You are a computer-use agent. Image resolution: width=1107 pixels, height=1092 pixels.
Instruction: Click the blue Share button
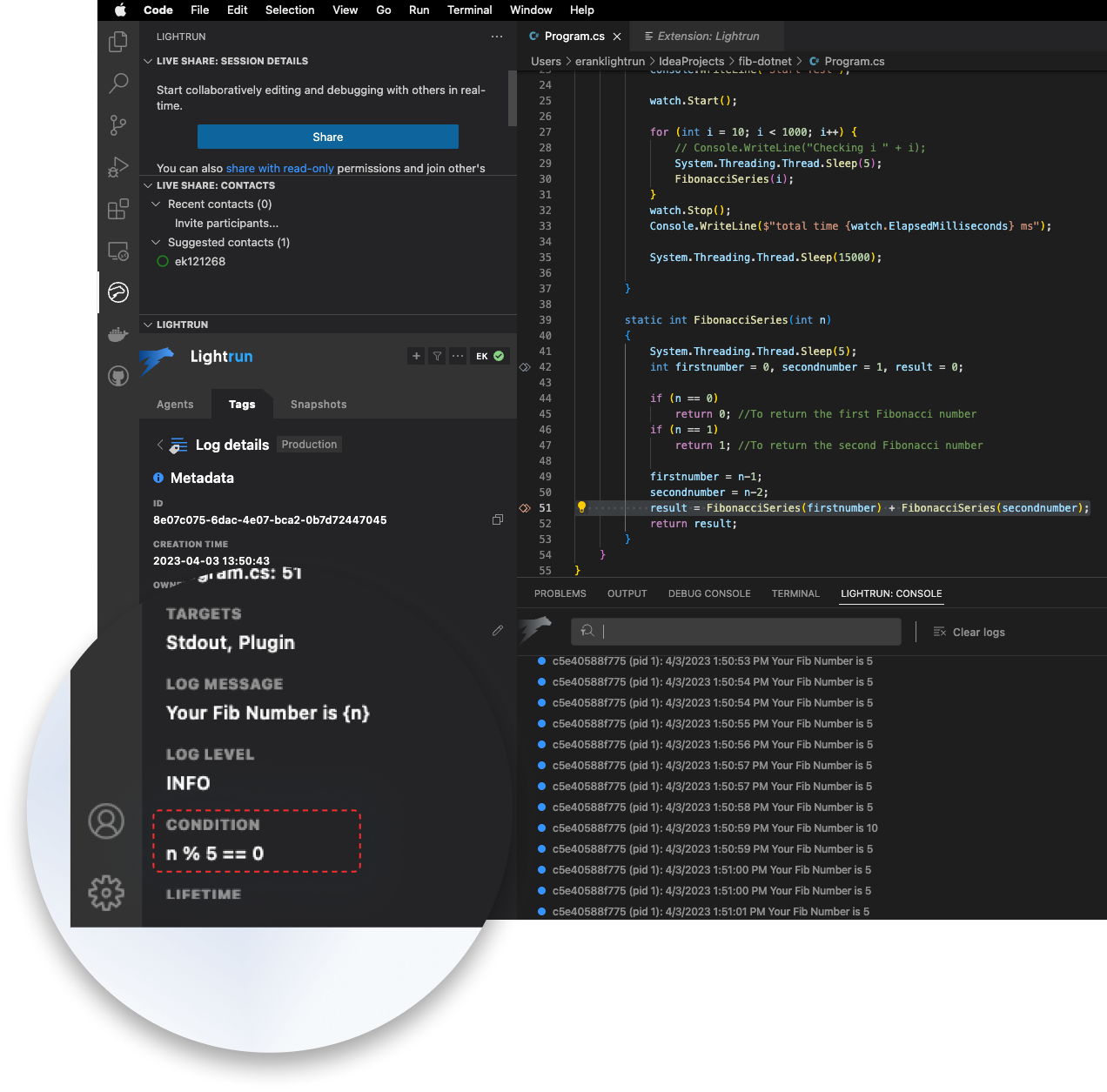click(x=328, y=137)
